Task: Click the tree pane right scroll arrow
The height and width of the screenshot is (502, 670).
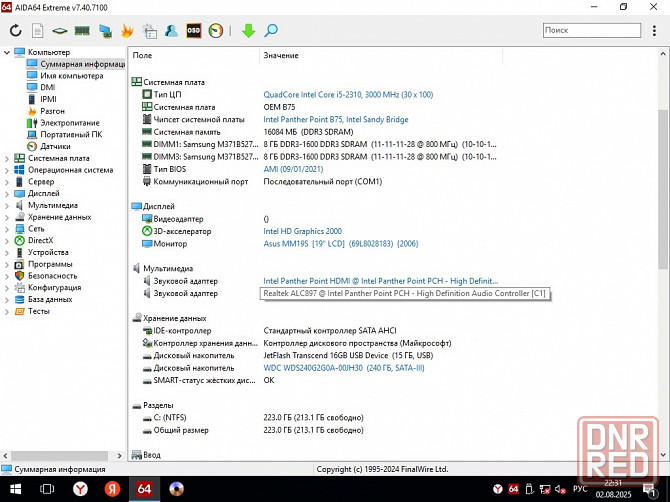Action: tap(119, 456)
